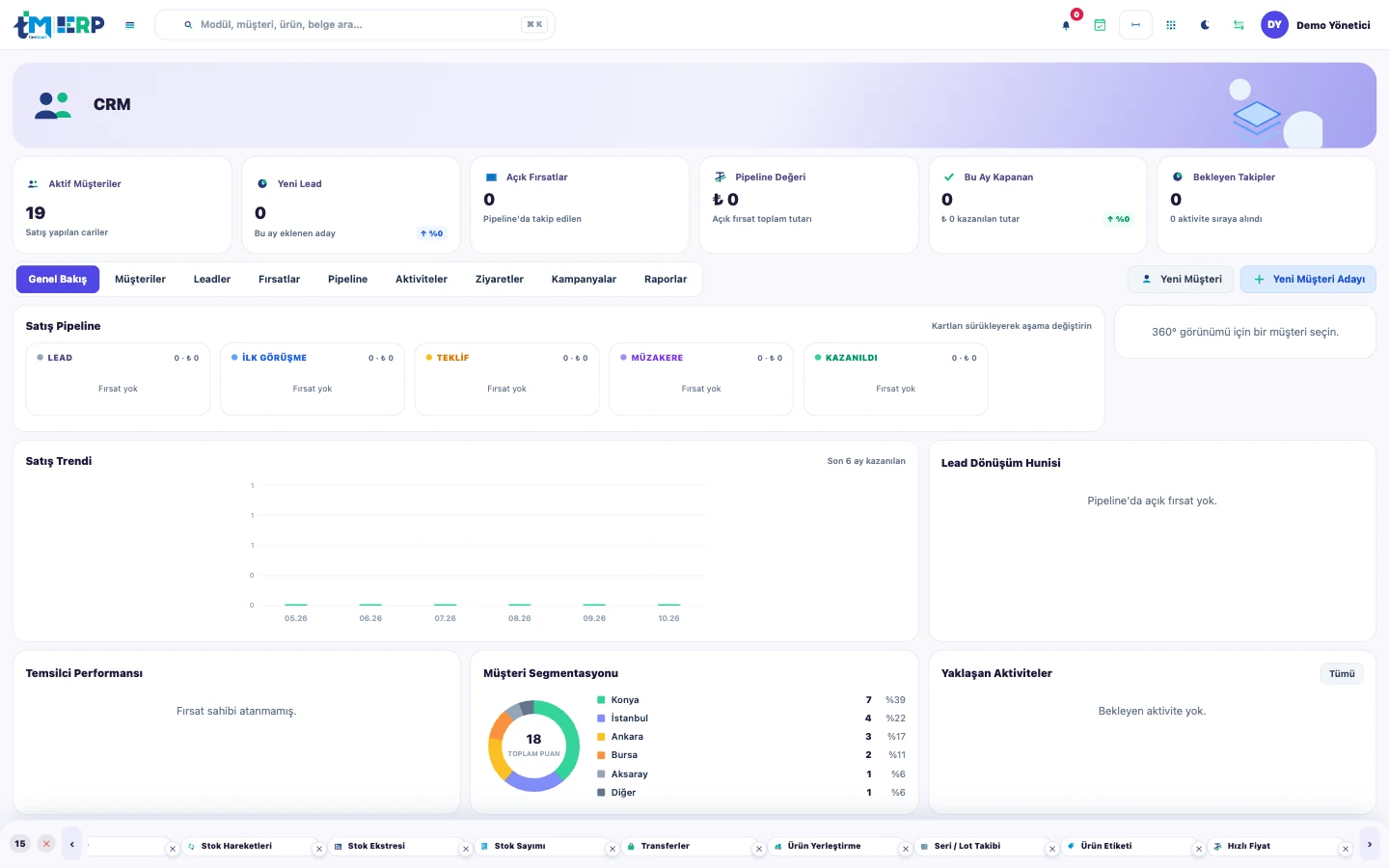Close the Stok Sayımı tab
1389x868 pixels.
[613, 849]
